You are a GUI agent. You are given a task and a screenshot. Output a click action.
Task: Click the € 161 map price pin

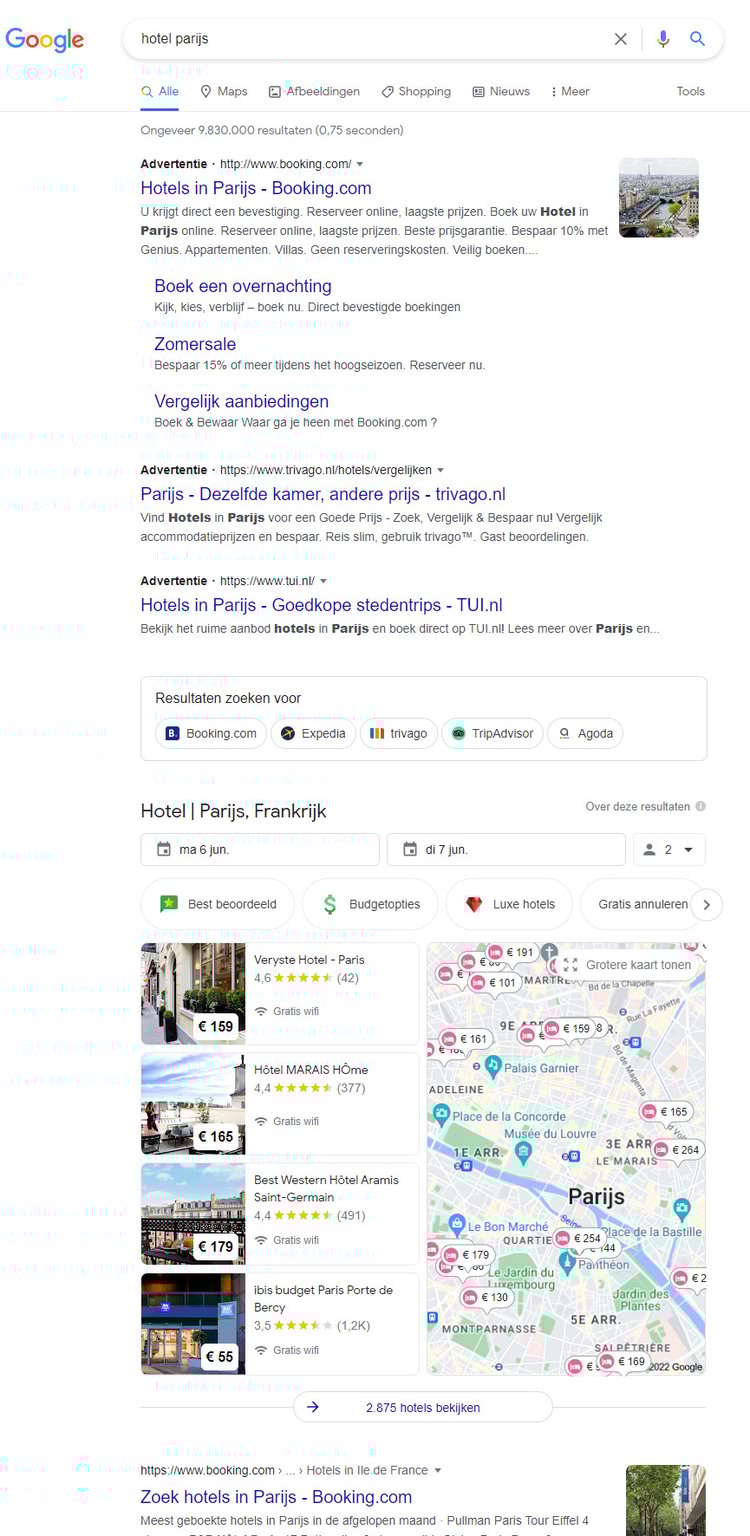(x=466, y=1039)
